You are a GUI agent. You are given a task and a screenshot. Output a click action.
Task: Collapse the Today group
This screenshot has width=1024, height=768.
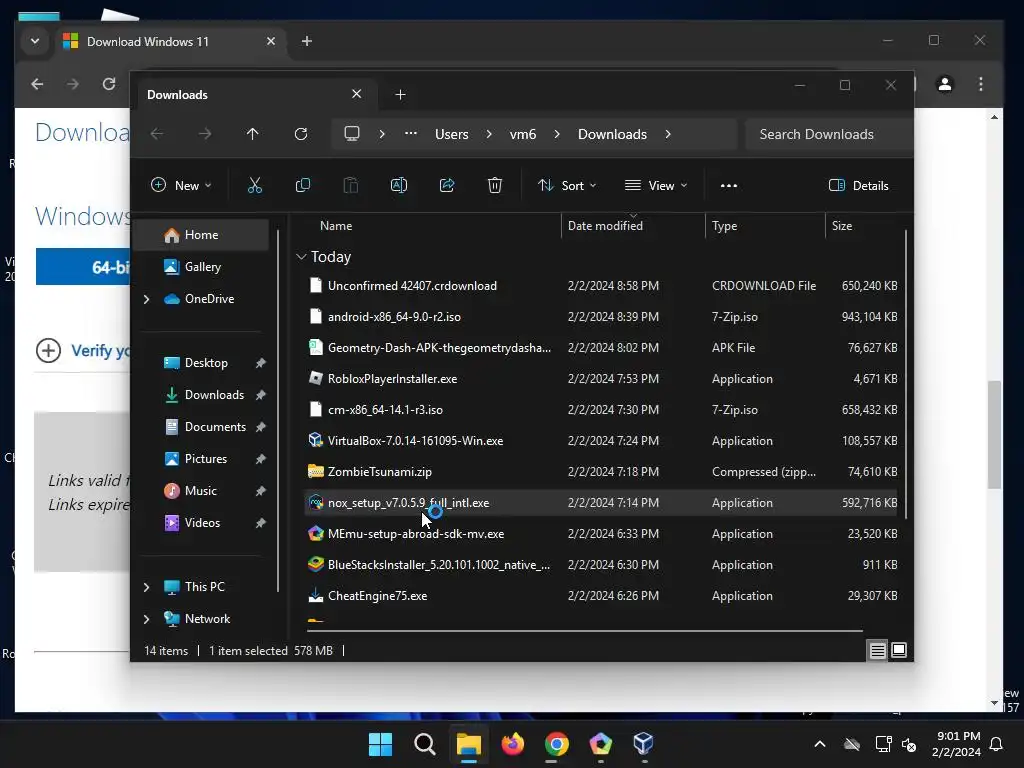pos(301,257)
